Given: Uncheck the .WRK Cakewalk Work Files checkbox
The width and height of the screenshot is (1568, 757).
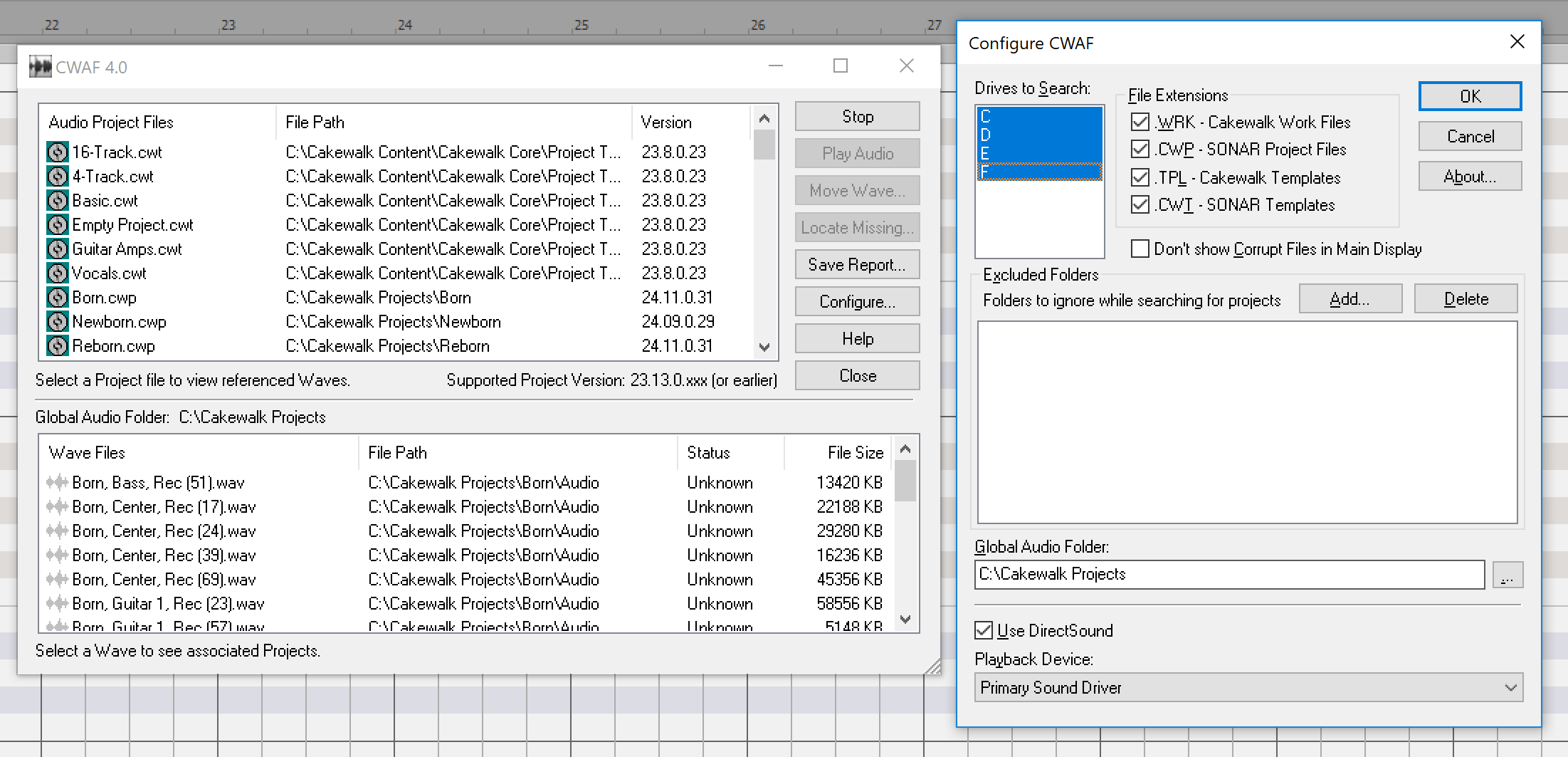Looking at the screenshot, I should tap(1140, 122).
